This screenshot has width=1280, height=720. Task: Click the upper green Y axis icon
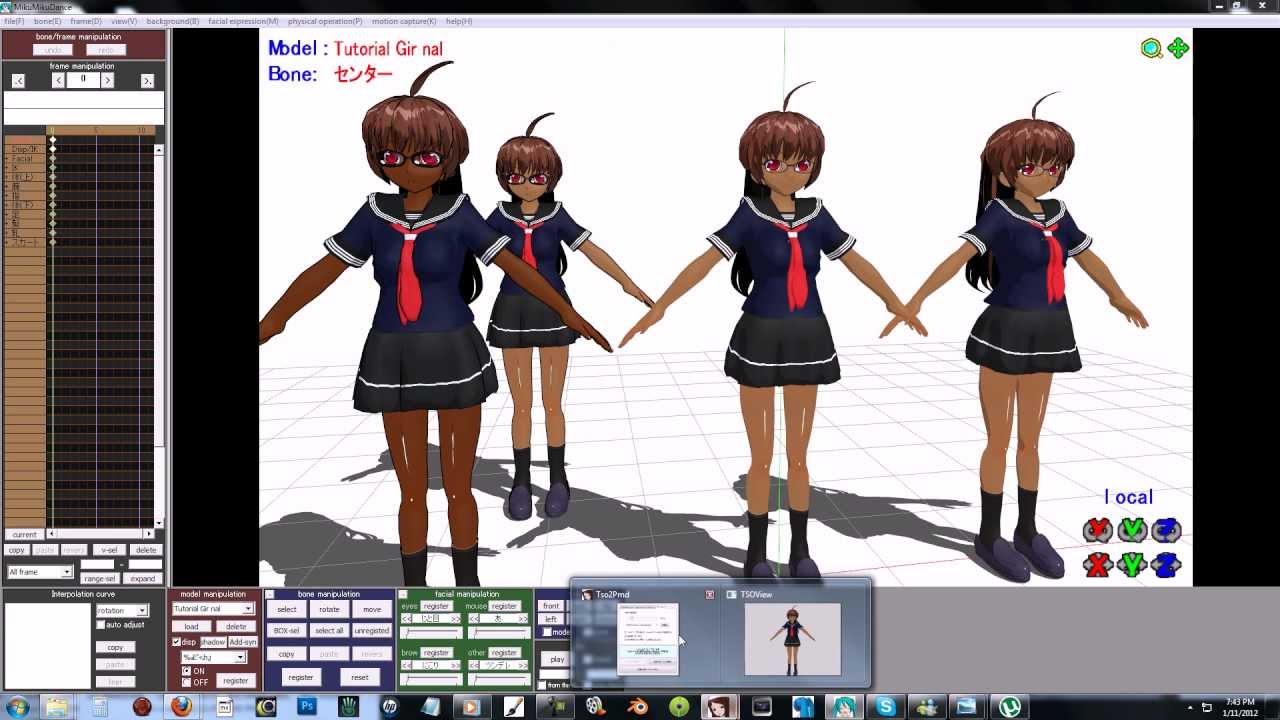pos(1132,530)
